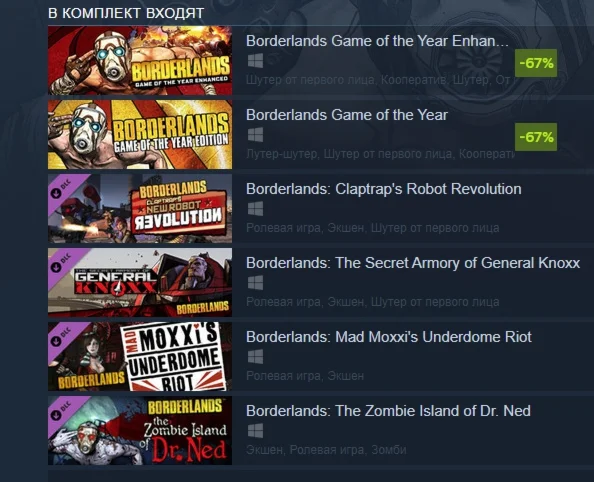Open Borderlands Game of the Year Enhanced title

point(377,41)
